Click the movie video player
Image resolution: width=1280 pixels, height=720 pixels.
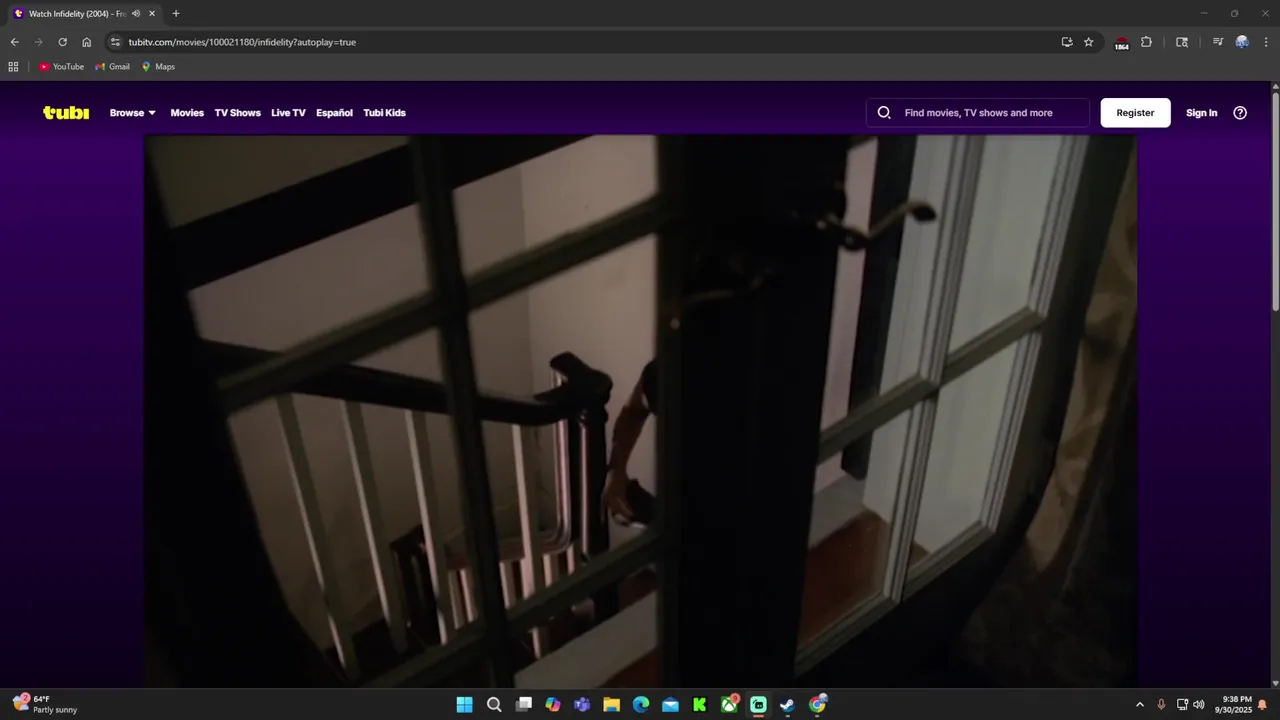pos(640,411)
